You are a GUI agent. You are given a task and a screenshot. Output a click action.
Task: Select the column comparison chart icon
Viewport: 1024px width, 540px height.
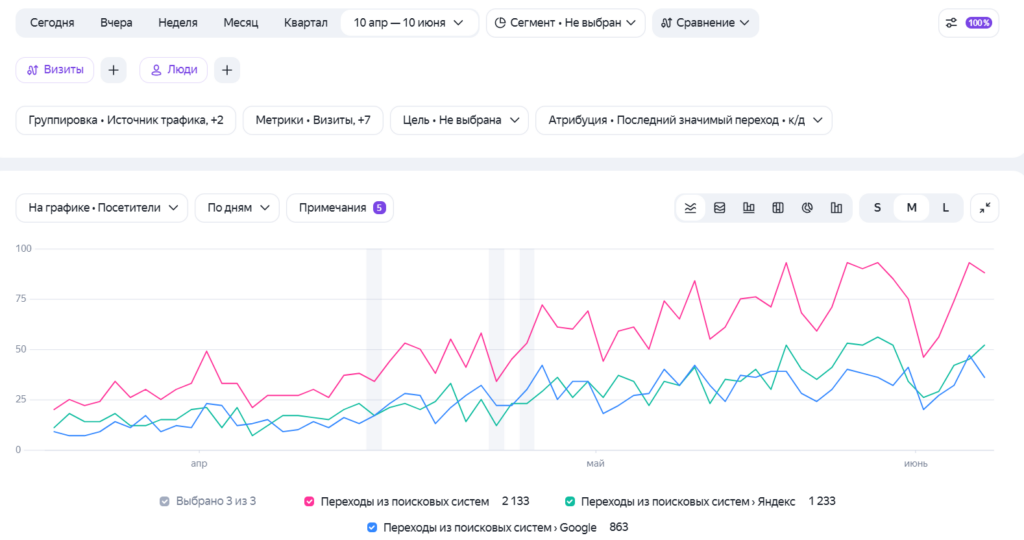pos(837,208)
